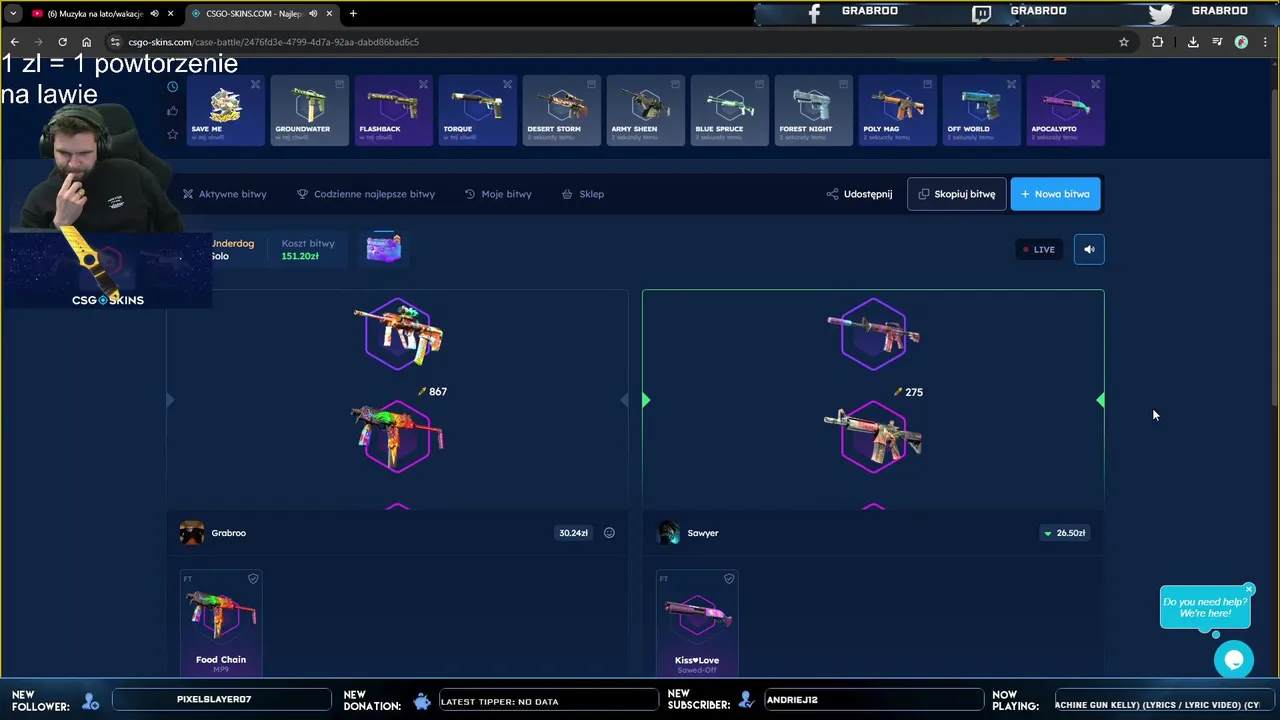Mute the CSGO-SKINS.COM tab audio
The image size is (1280, 720).
pyautogui.click(x=313, y=14)
